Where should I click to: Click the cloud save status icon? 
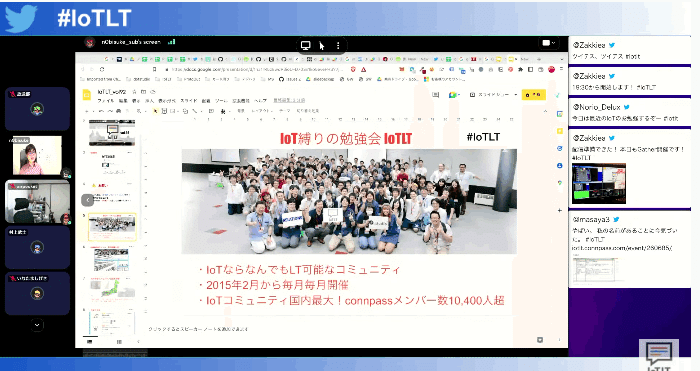[x=153, y=92]
